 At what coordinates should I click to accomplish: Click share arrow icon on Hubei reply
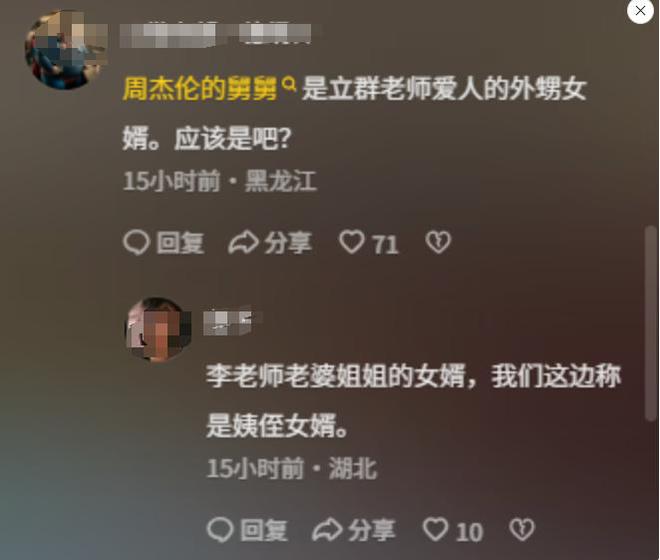[x=327, y=530]
